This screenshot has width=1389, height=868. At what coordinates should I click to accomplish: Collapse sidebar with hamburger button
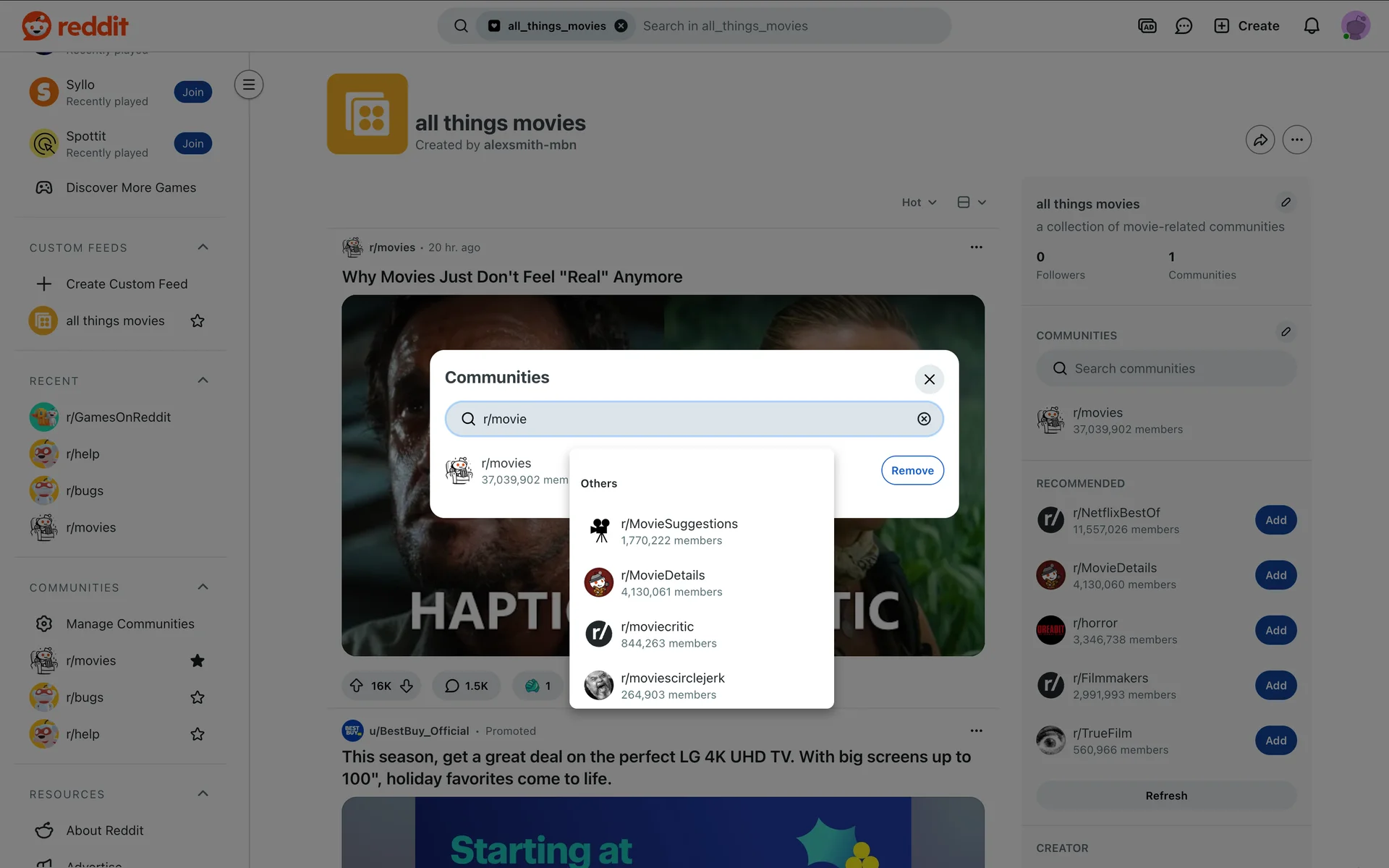coord(249,85)
